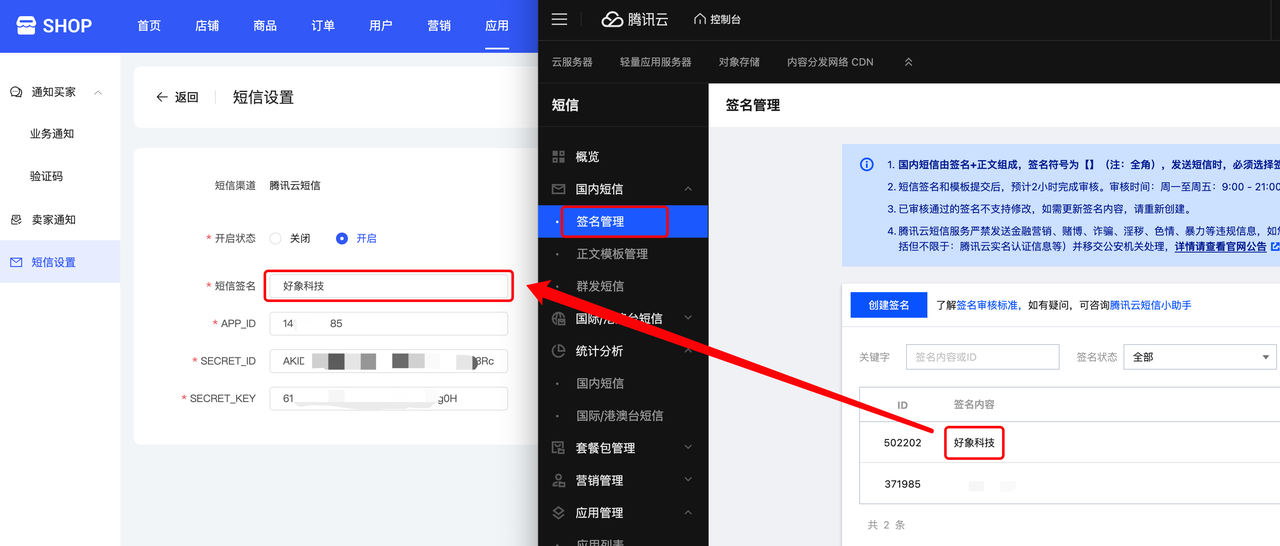The image size is (1280, 546).
Task: Click the 短信签名 input field
Action: [x=389, y=285]
